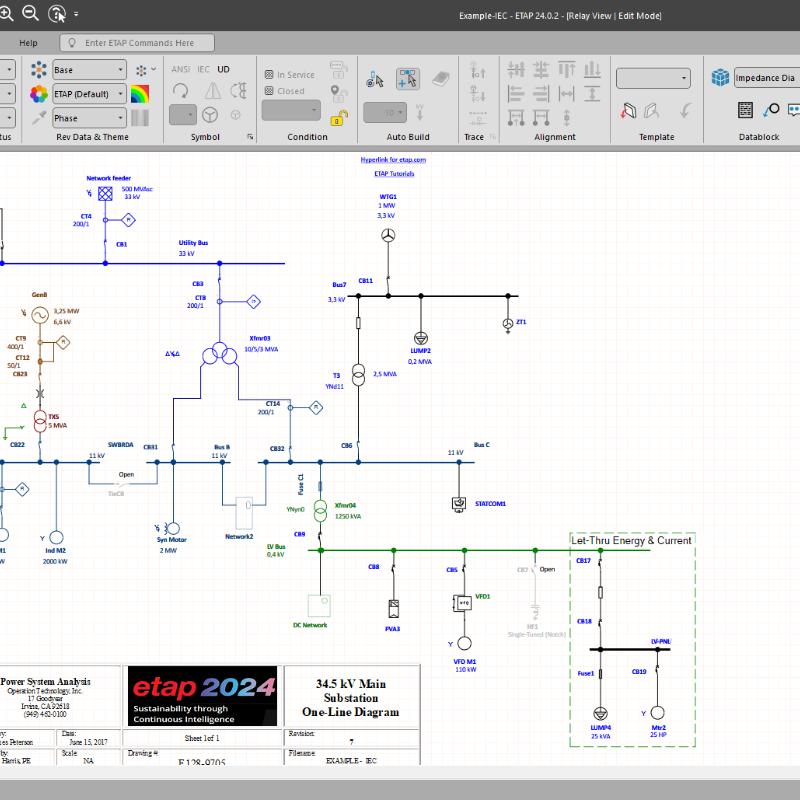Click the zoom in magnifier icon
Viewport: 800px width, 800px height.
pos(5,13)
